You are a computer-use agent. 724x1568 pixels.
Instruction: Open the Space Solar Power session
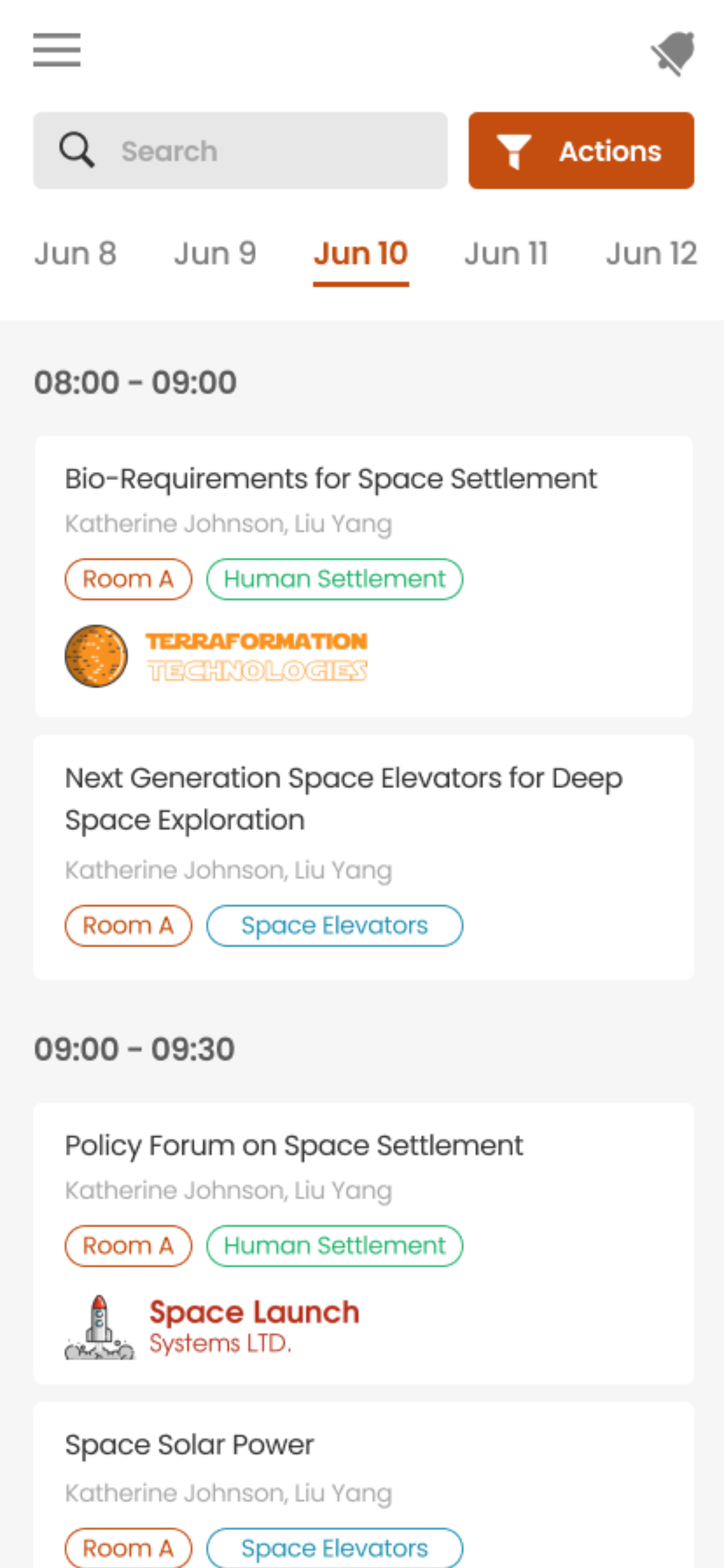[189, 1444]
